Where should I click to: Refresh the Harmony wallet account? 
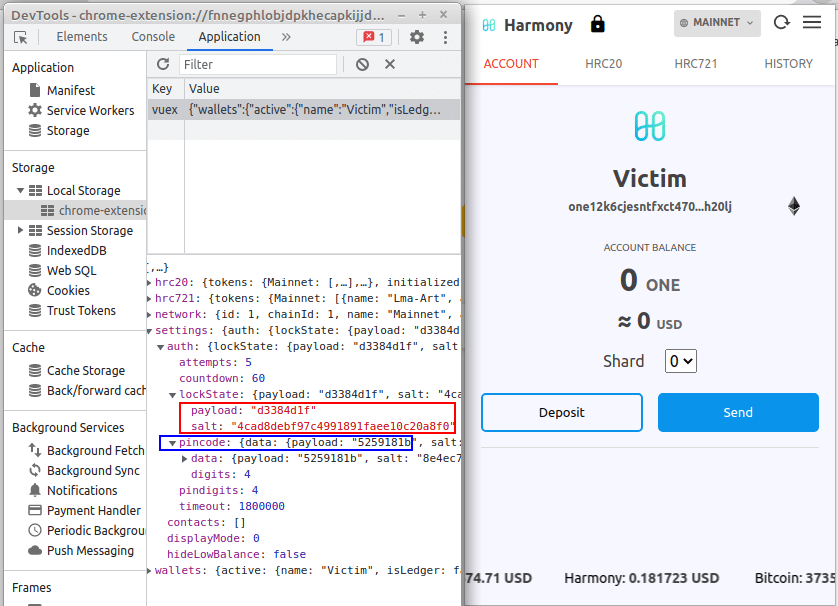coord(782,22)
